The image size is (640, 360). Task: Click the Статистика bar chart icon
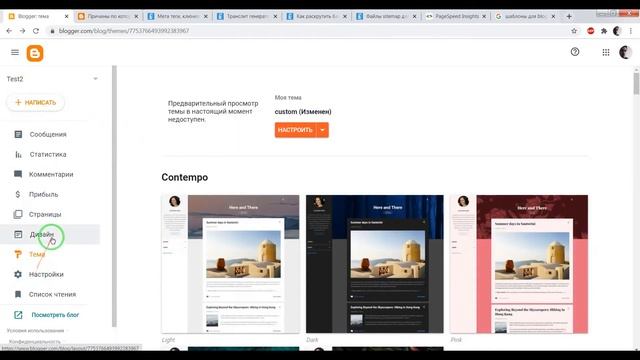click(18, 154)
